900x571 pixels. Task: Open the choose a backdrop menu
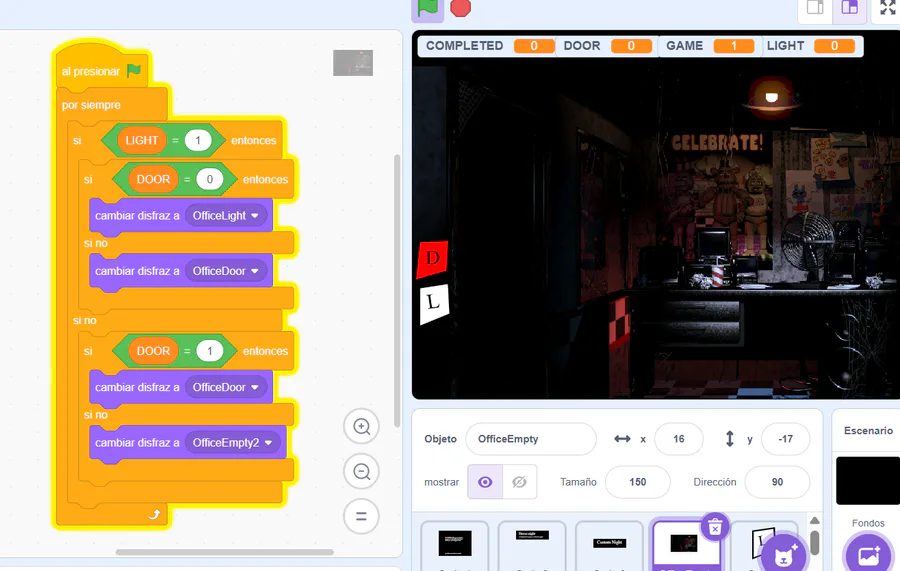click(868, 554)
